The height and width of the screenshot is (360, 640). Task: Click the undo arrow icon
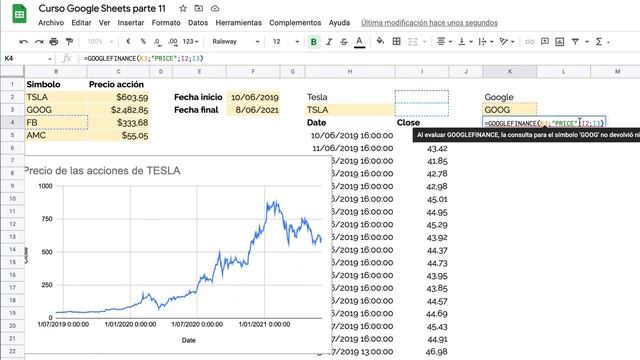(x=23, y=42)
